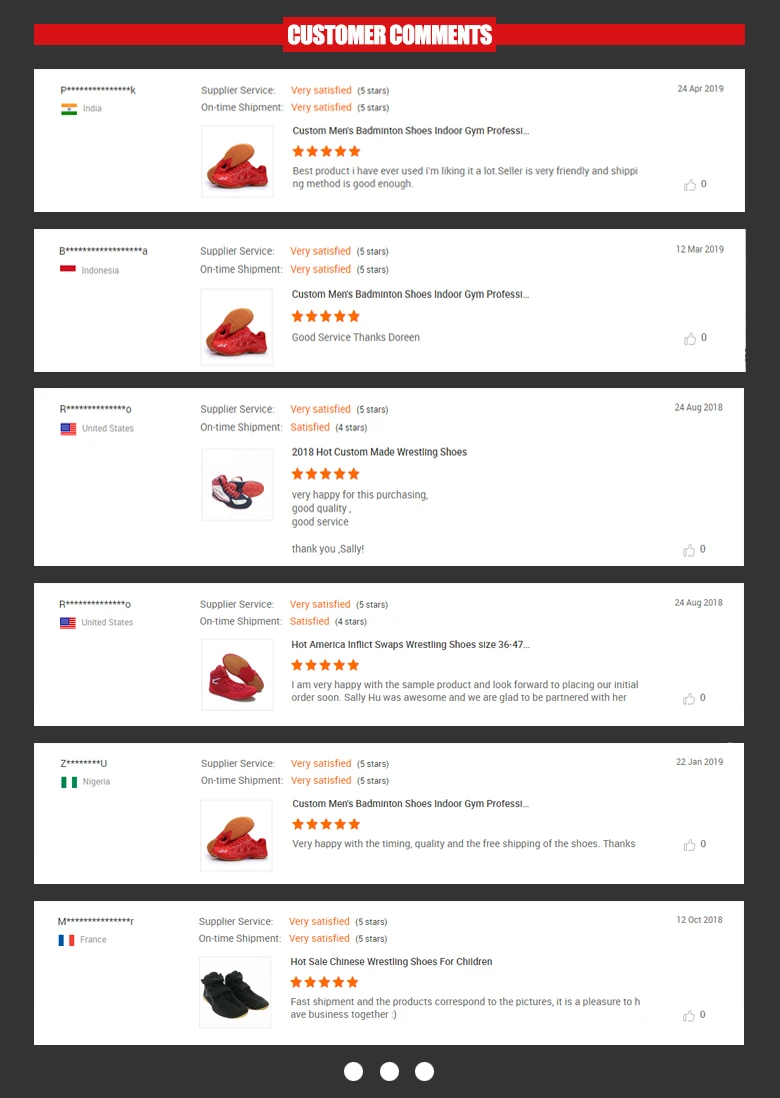Image resolution: width=780 pixels, height=1098 pixels.
Task: Click thumbs-up on the Indonesia review
Action: pyautogui.click(x=690, y=339)
